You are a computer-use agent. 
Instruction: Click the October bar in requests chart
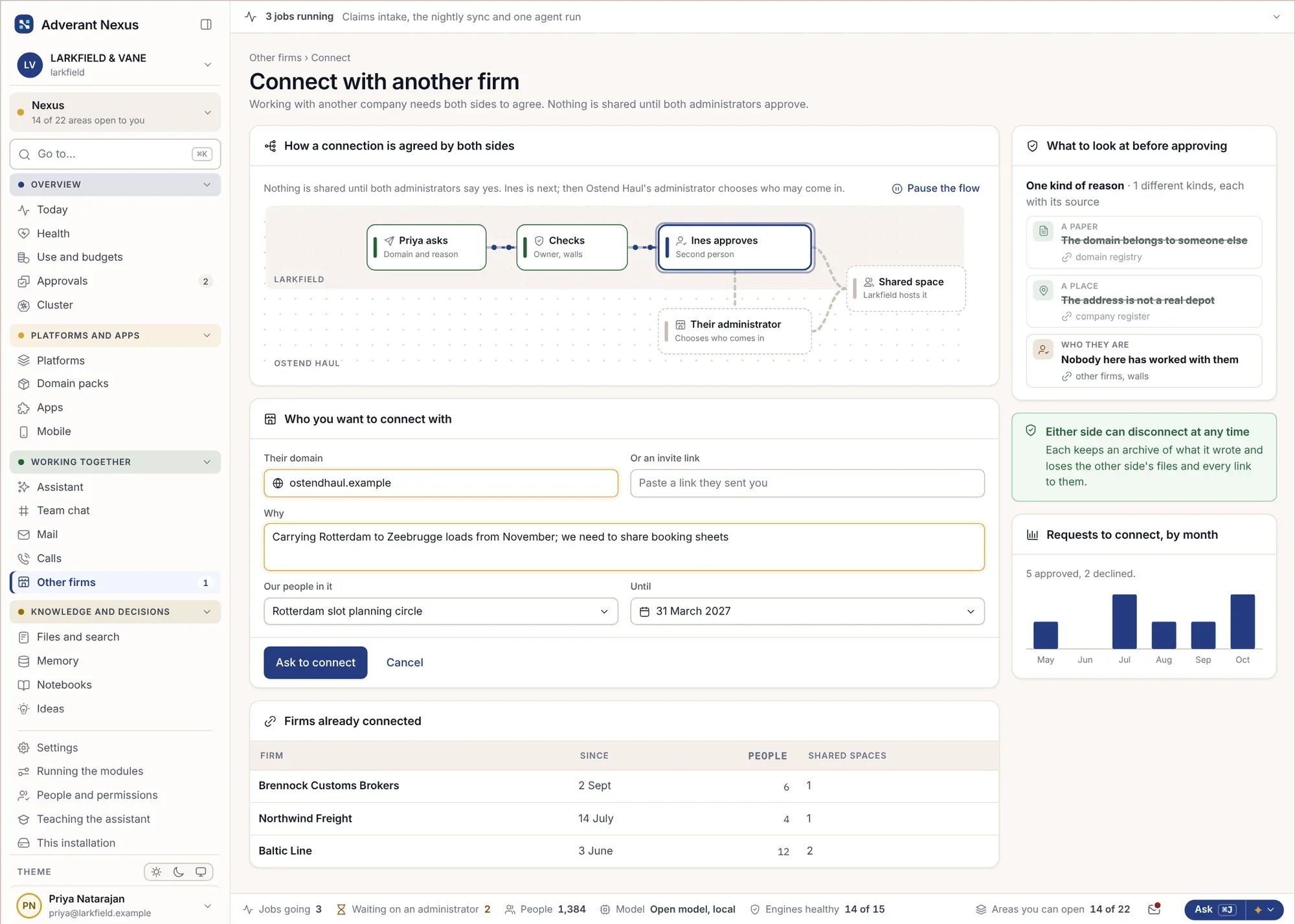pyautogui.click(x=1243, y=622)
